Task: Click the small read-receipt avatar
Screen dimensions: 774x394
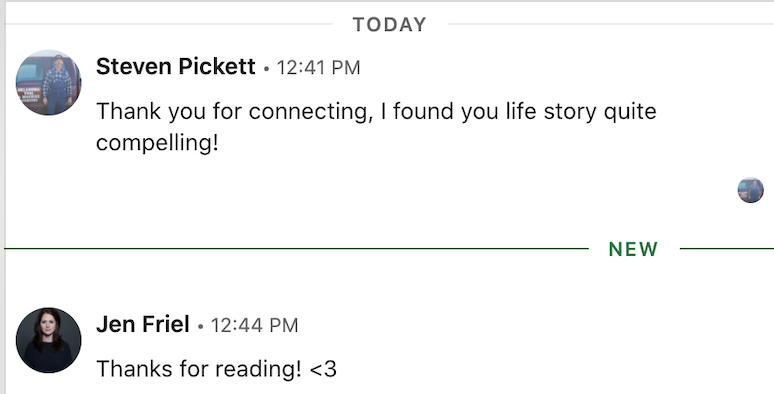Action: pyautogui.click(x=750, y=190)
